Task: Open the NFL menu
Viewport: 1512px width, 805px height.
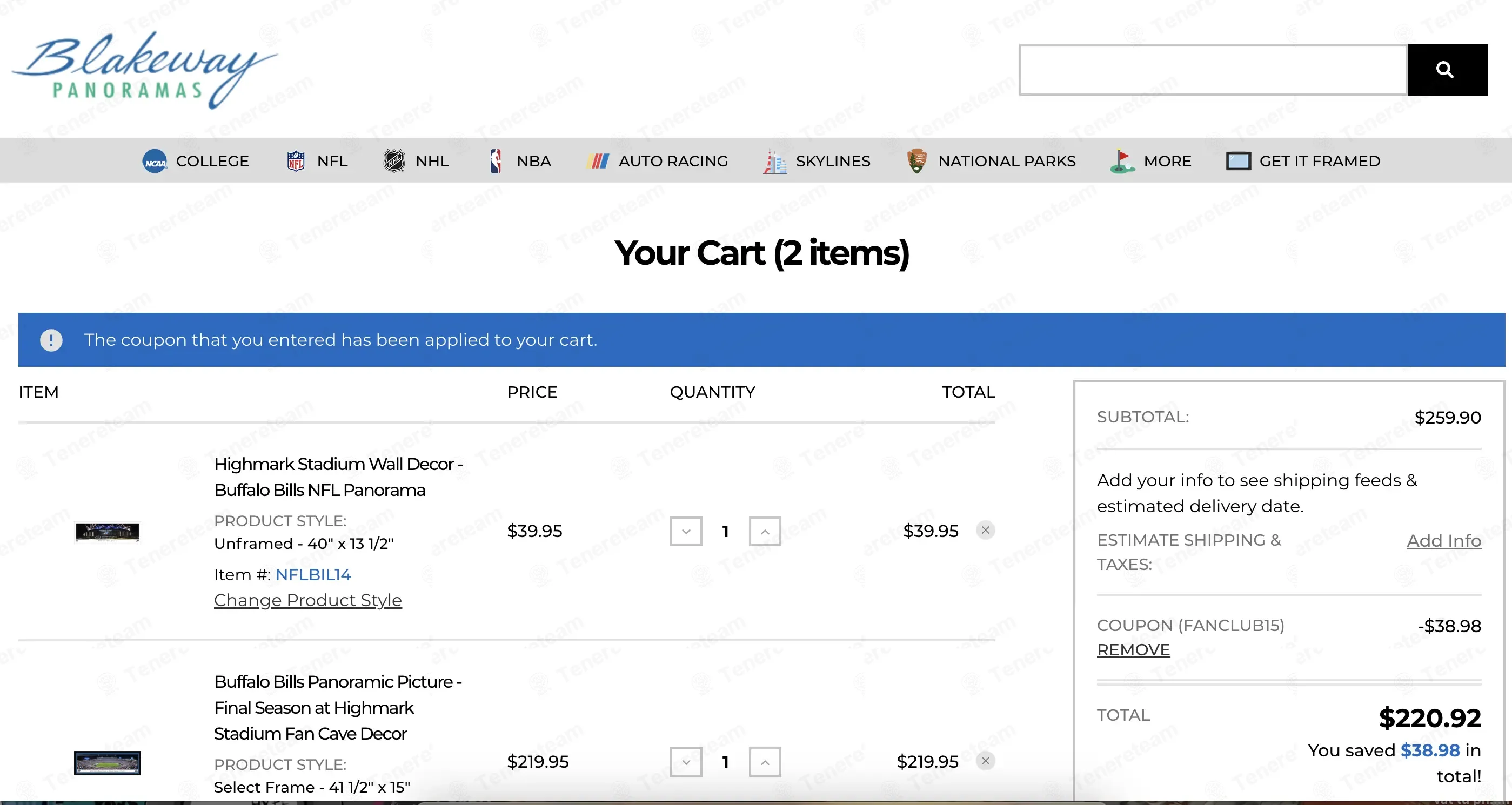Action: coord(332,162)
